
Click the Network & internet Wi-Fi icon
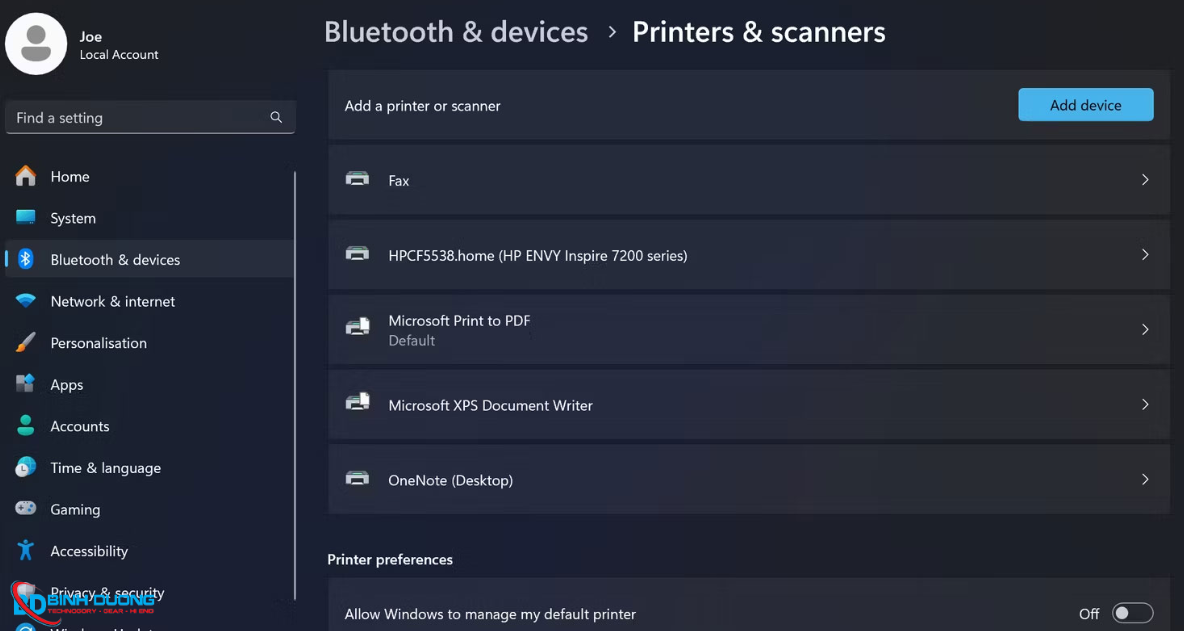pyautogui.click(x=26, y=301)
